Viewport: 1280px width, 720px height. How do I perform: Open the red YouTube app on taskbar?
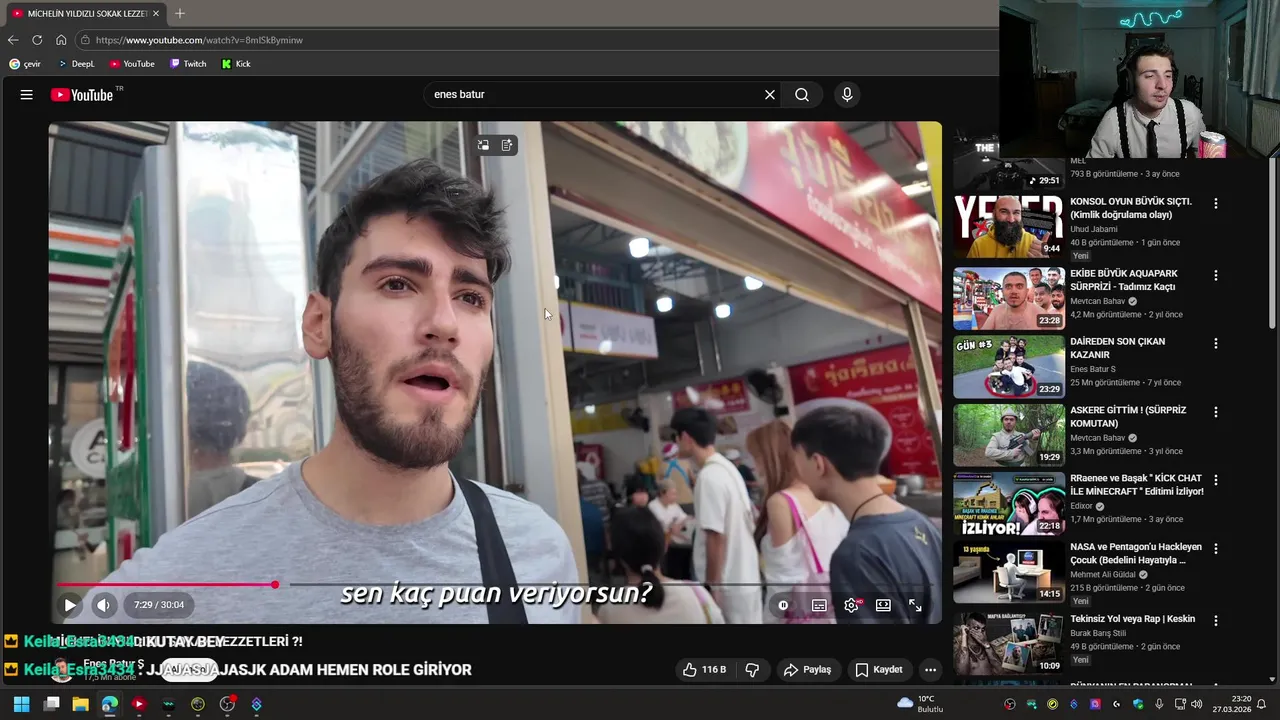click(x=139, y=704)
